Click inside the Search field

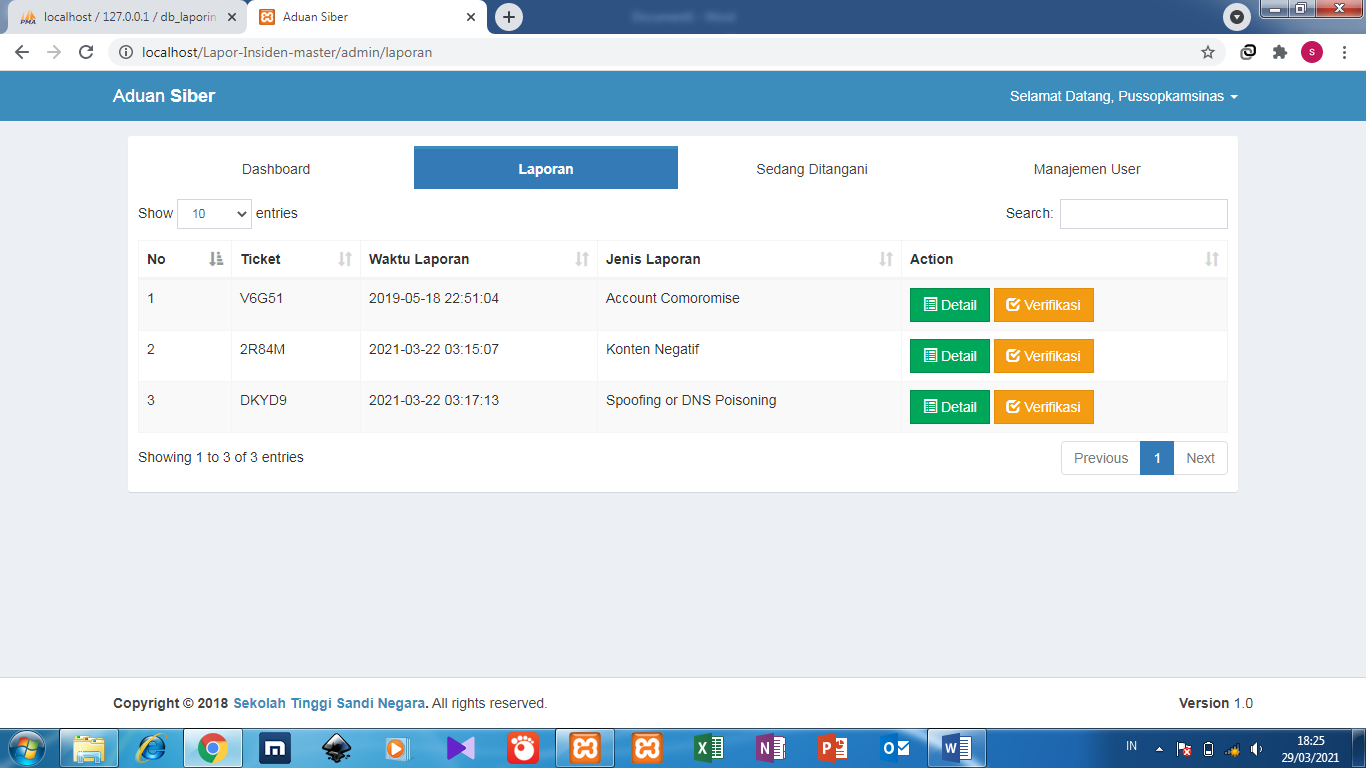(1143, 213)
